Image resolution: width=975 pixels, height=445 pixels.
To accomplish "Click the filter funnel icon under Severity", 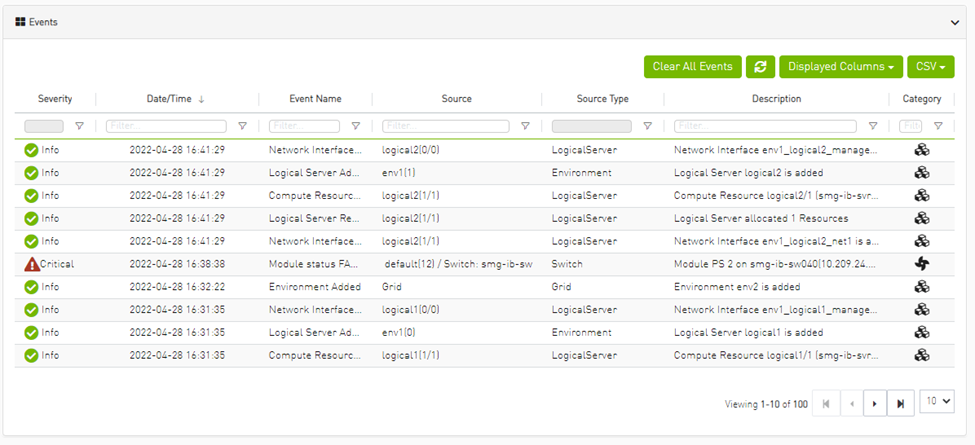I will tap(80, 127).
